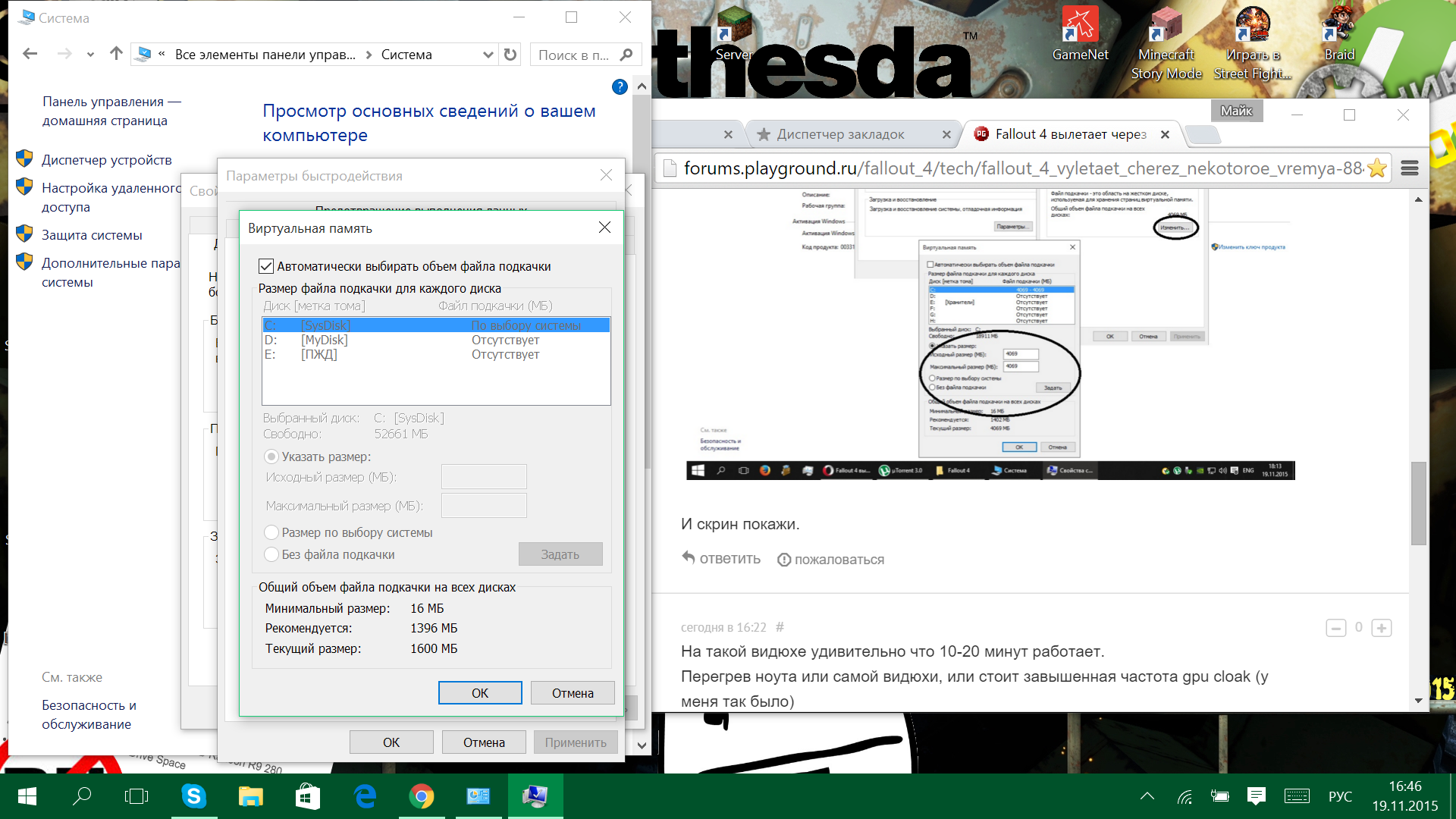Expand the address bar history dropdown

pyautogui.click(x=488, y=55)
